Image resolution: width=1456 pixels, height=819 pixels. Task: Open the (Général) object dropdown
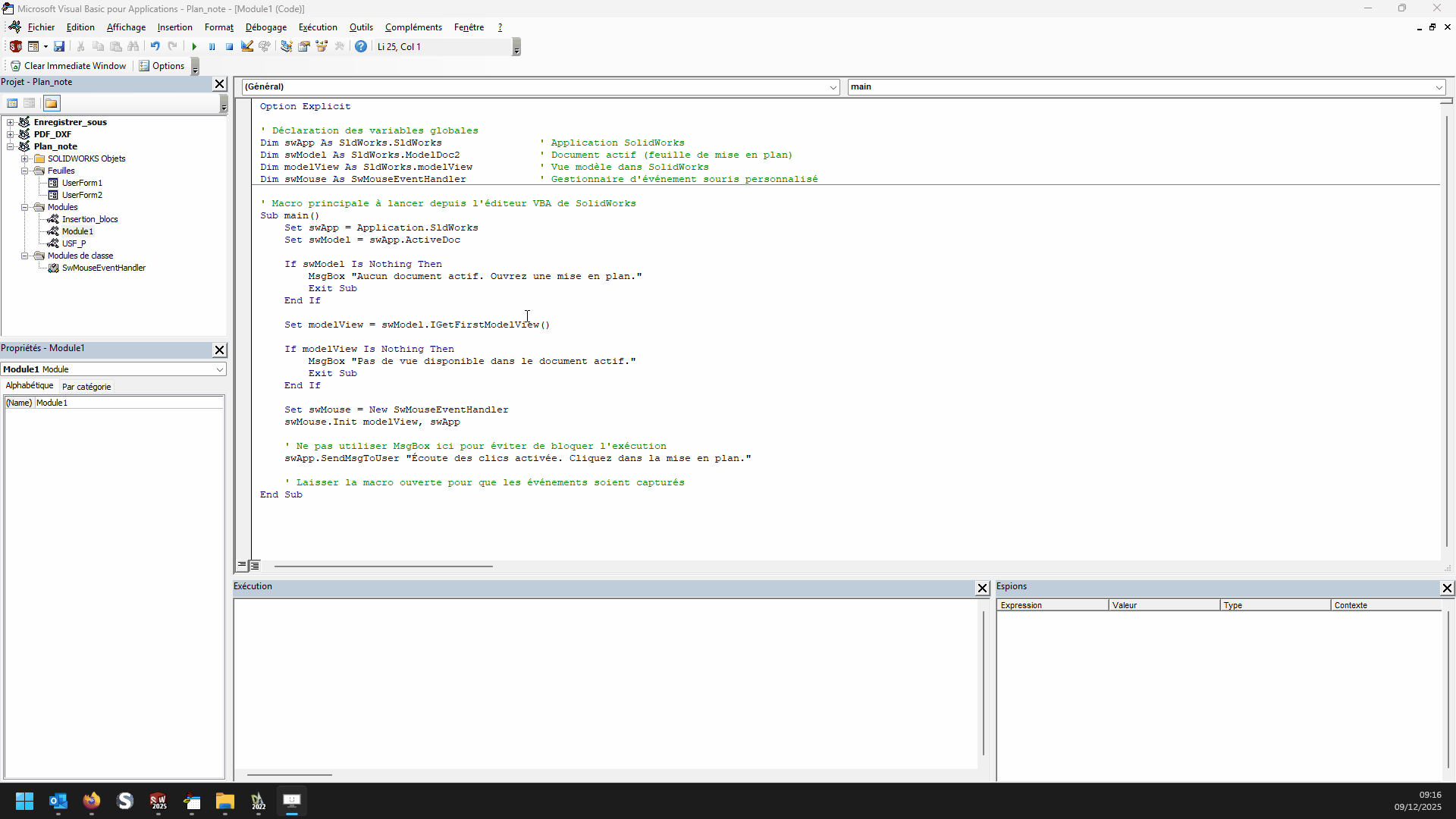[x=833, y=87]
